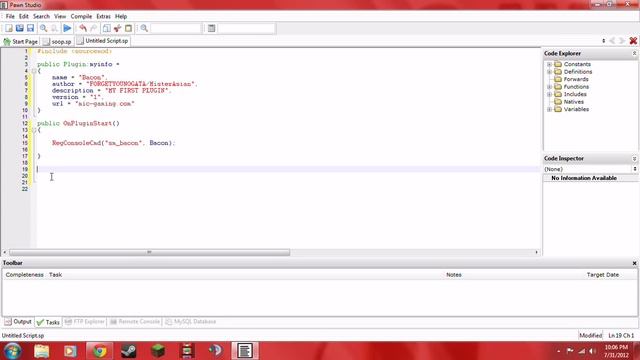Expand the Functions tree node

549,87
